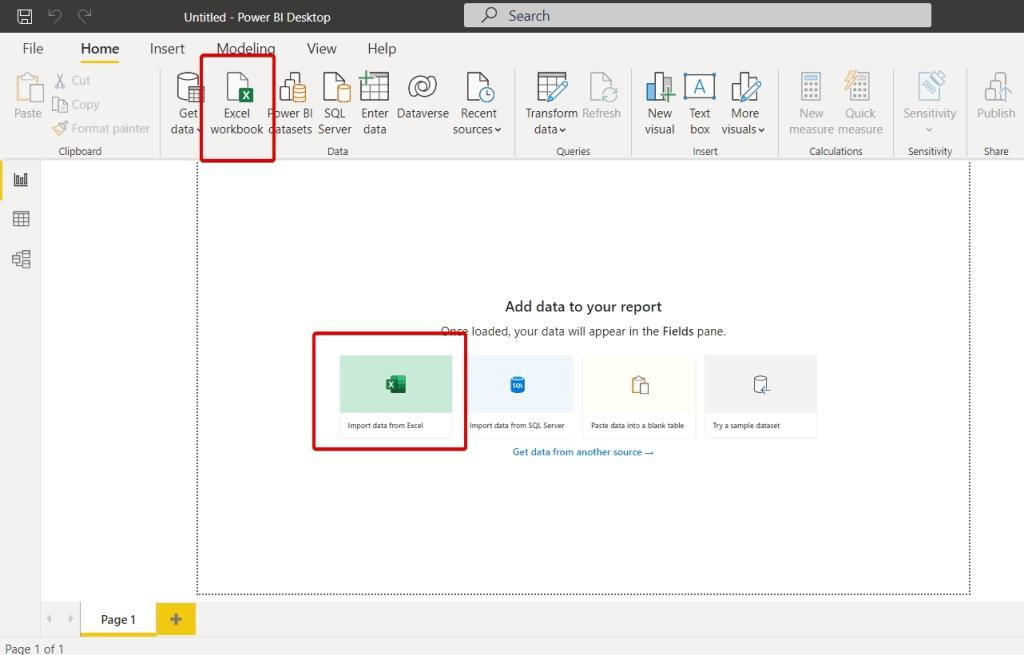
Task: Click the previous page arrow
Action: point(50,618)
